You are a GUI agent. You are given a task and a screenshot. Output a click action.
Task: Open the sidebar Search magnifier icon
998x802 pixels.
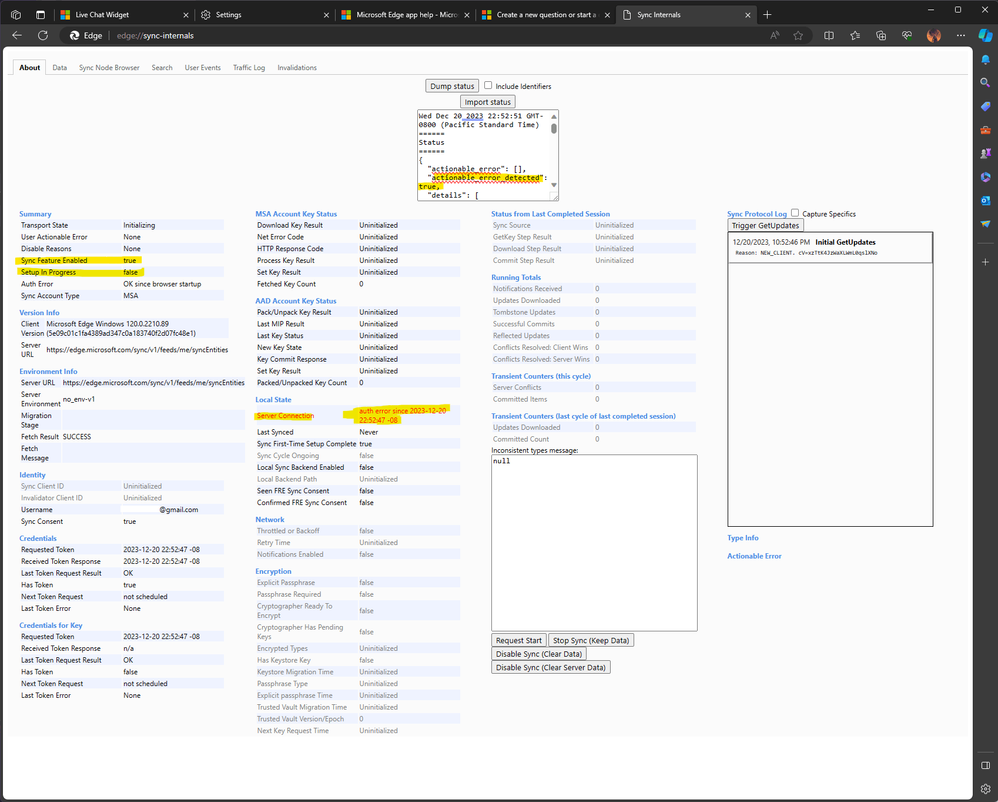tap(985, 82)
